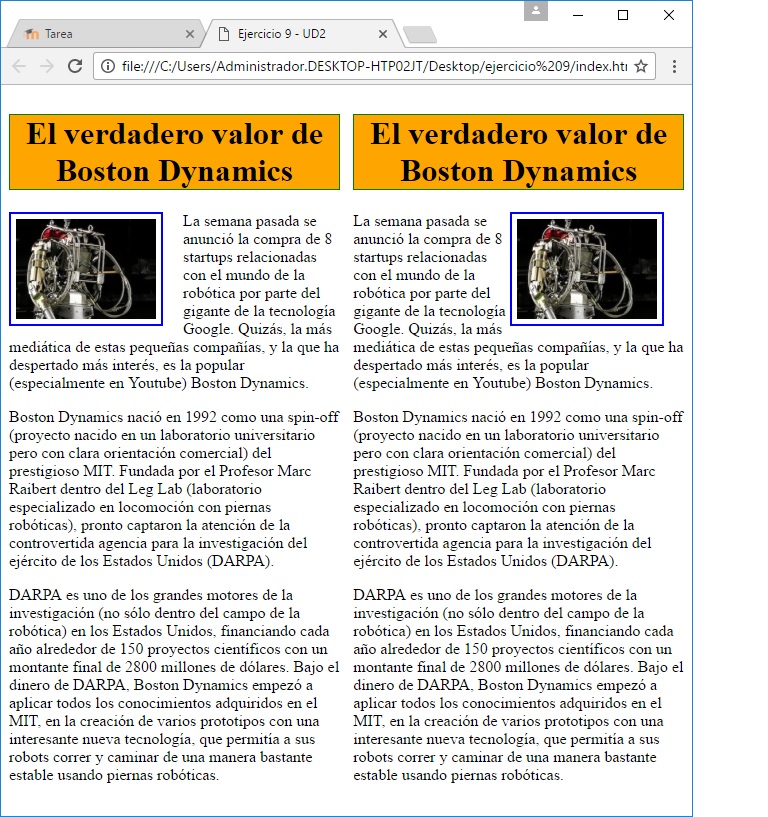Open the Chrome user profile button

536,10
